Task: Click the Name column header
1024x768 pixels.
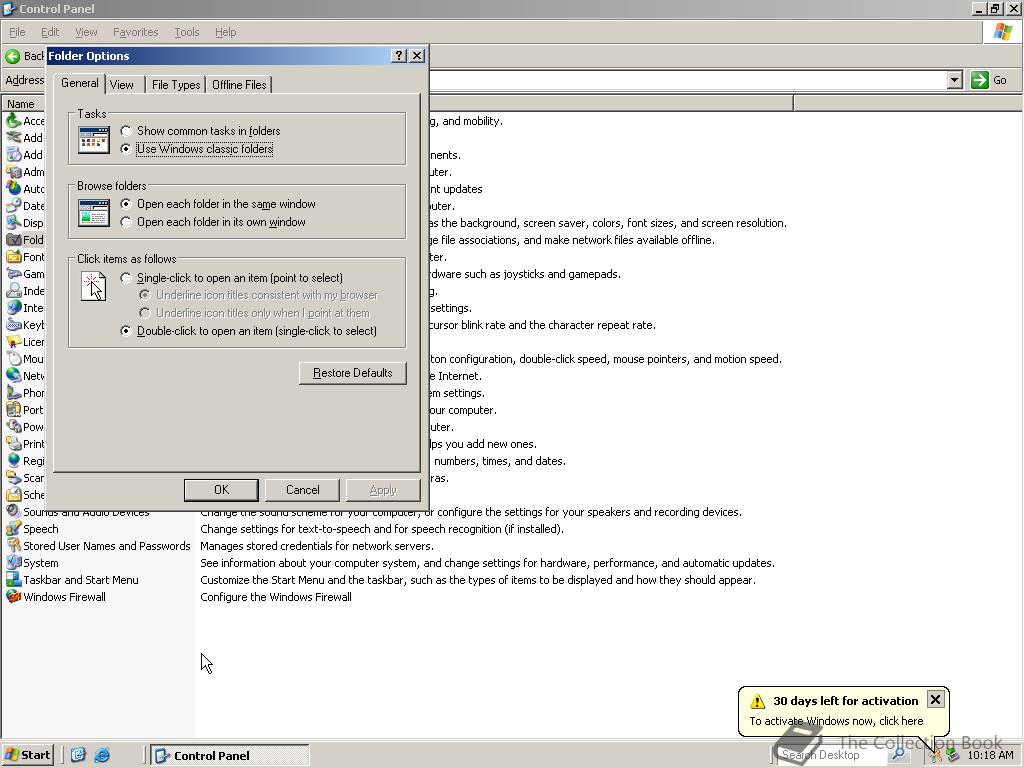Action: 22,104
